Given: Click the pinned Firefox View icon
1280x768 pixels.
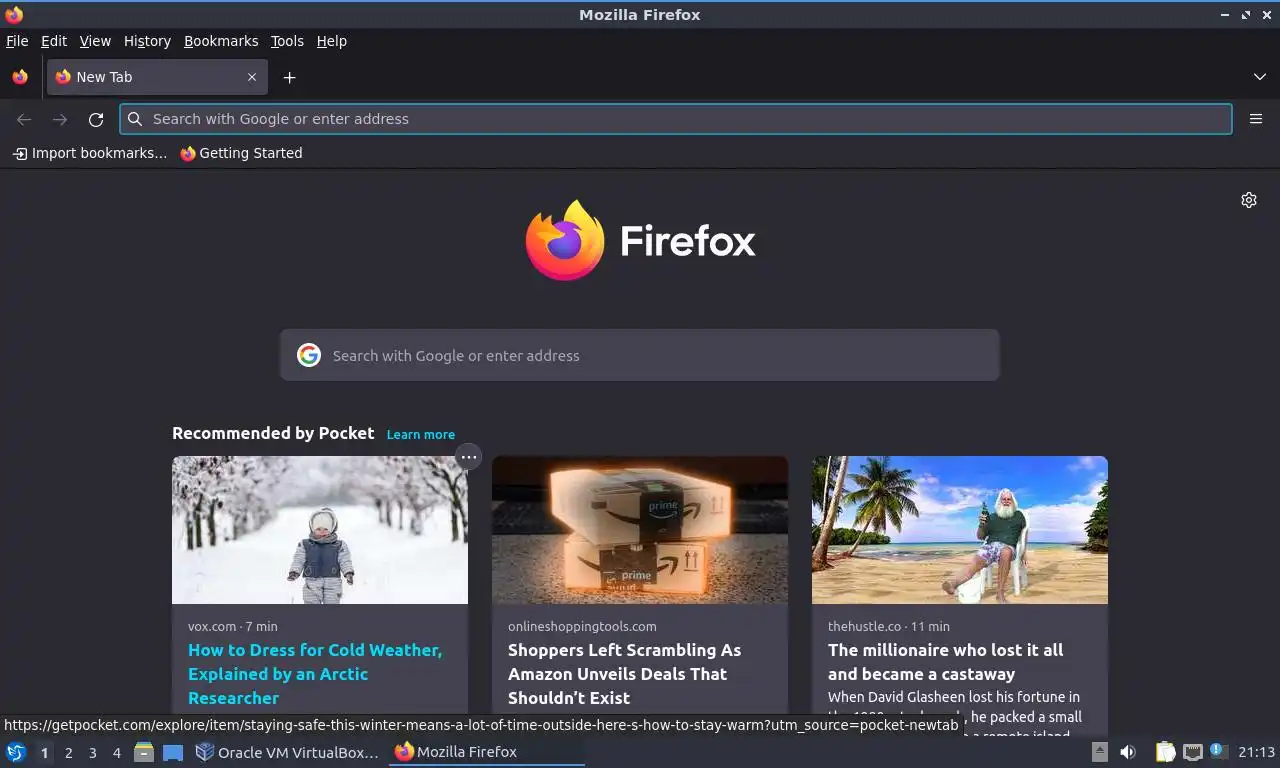Looking at the screenshot, I should (x=20, y=77).
